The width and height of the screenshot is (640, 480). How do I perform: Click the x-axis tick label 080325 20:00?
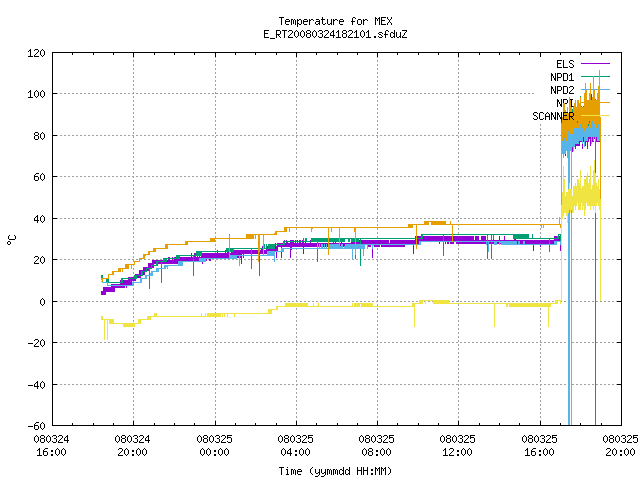tap(620, 446)
